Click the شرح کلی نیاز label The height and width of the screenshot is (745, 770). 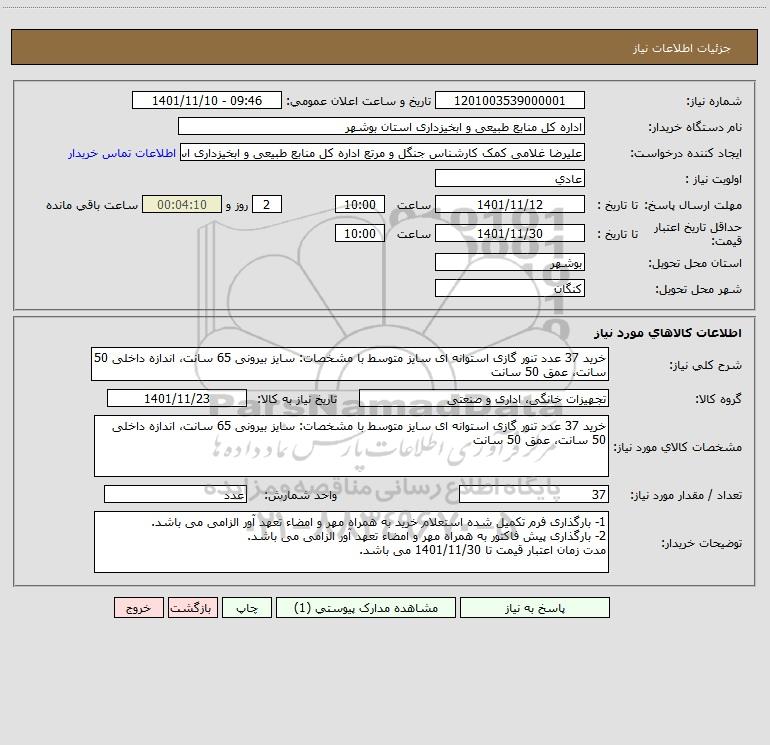[x=706, y=365]
